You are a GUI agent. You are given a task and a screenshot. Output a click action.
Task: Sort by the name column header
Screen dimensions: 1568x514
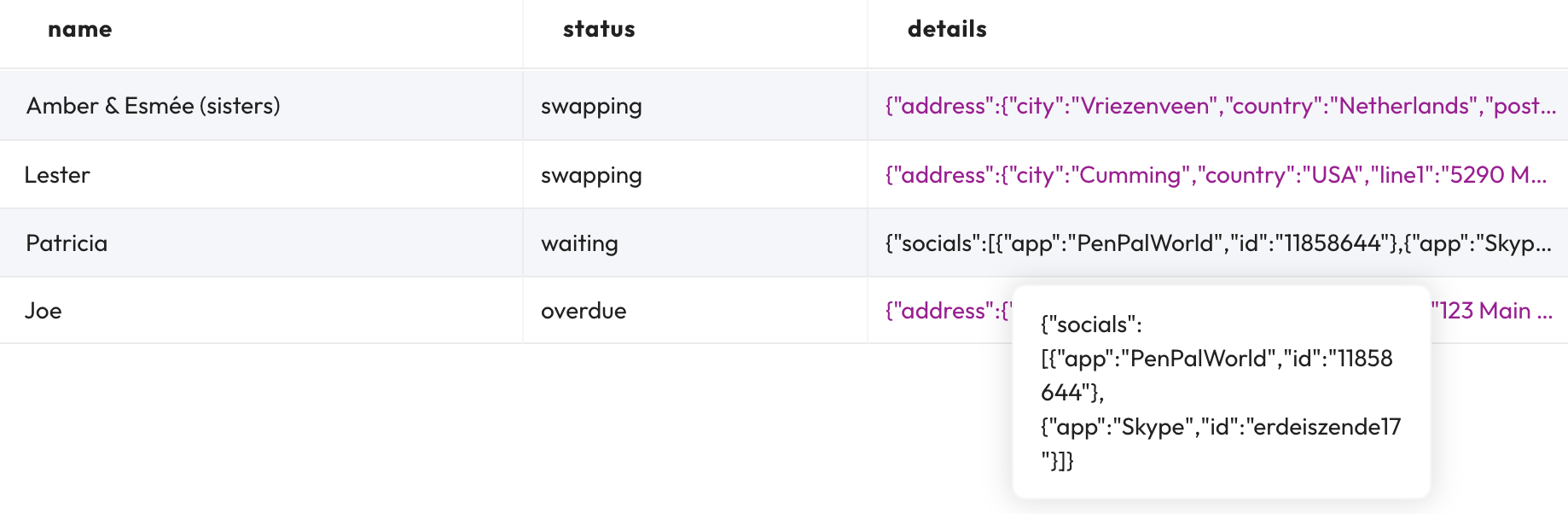[80, 30]
